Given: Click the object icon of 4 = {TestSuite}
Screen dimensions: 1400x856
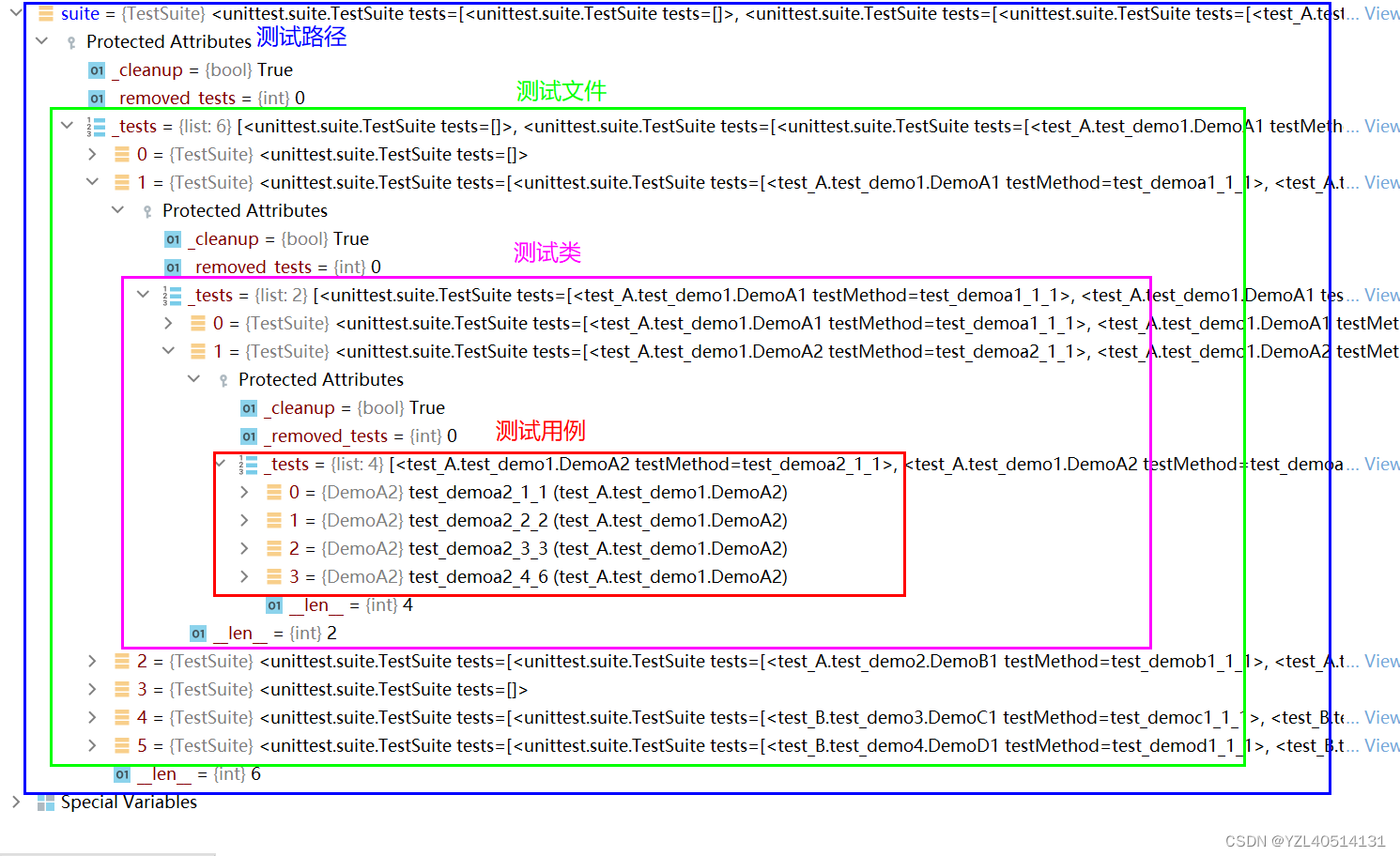Looking at the screenshot, I should (x=121, y=718).
